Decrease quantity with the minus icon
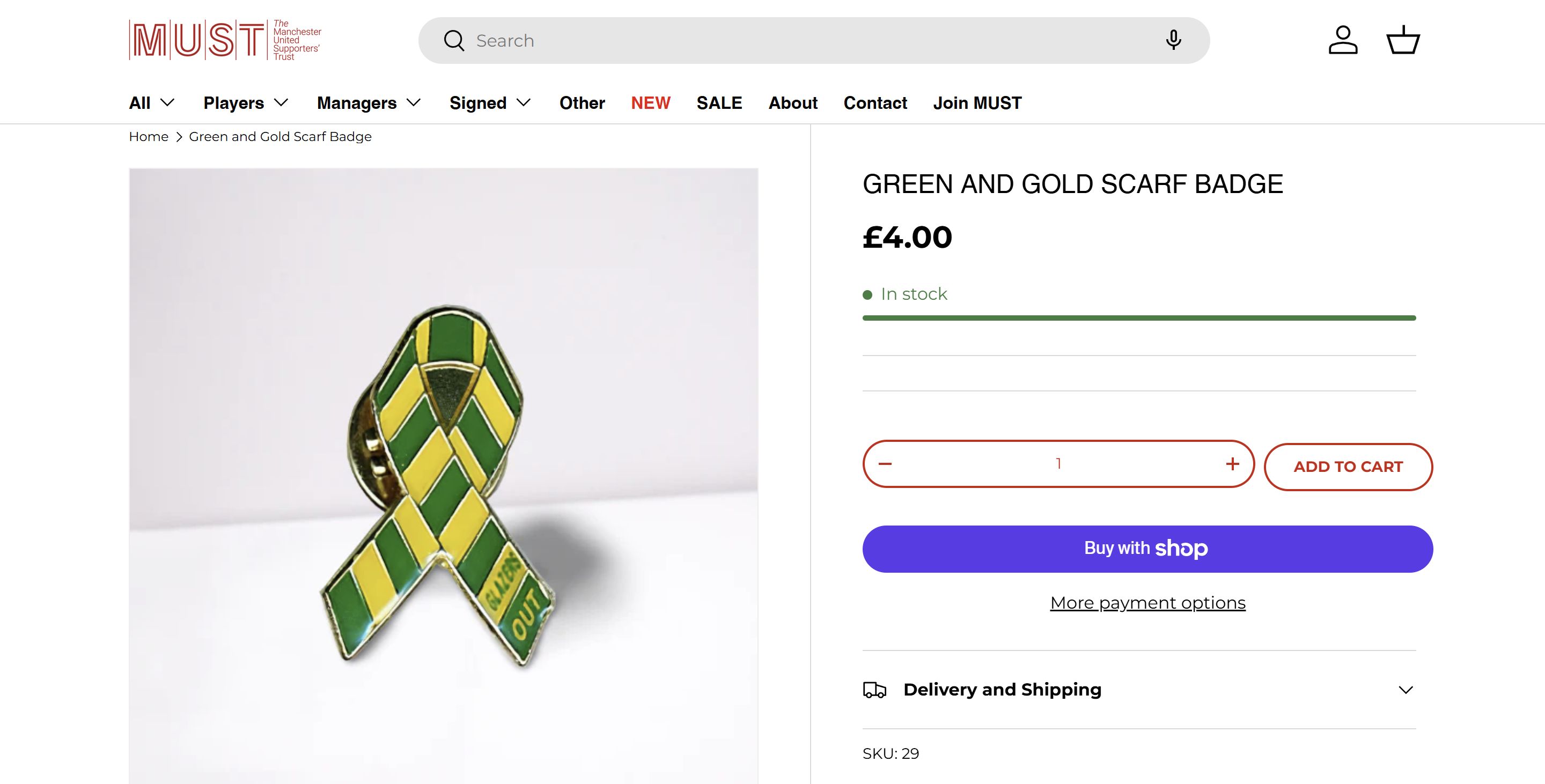 tap(885, 464)
